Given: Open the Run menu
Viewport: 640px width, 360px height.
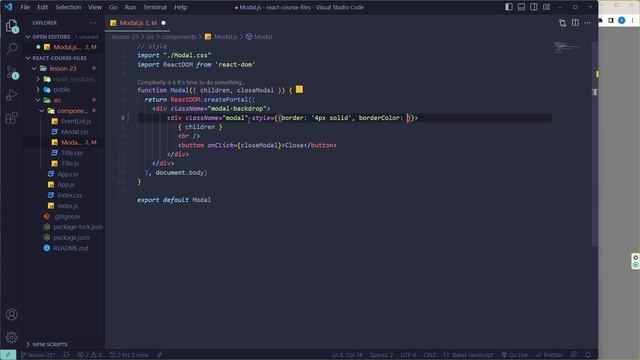Looking at the screenshot, I should [130, 7].
